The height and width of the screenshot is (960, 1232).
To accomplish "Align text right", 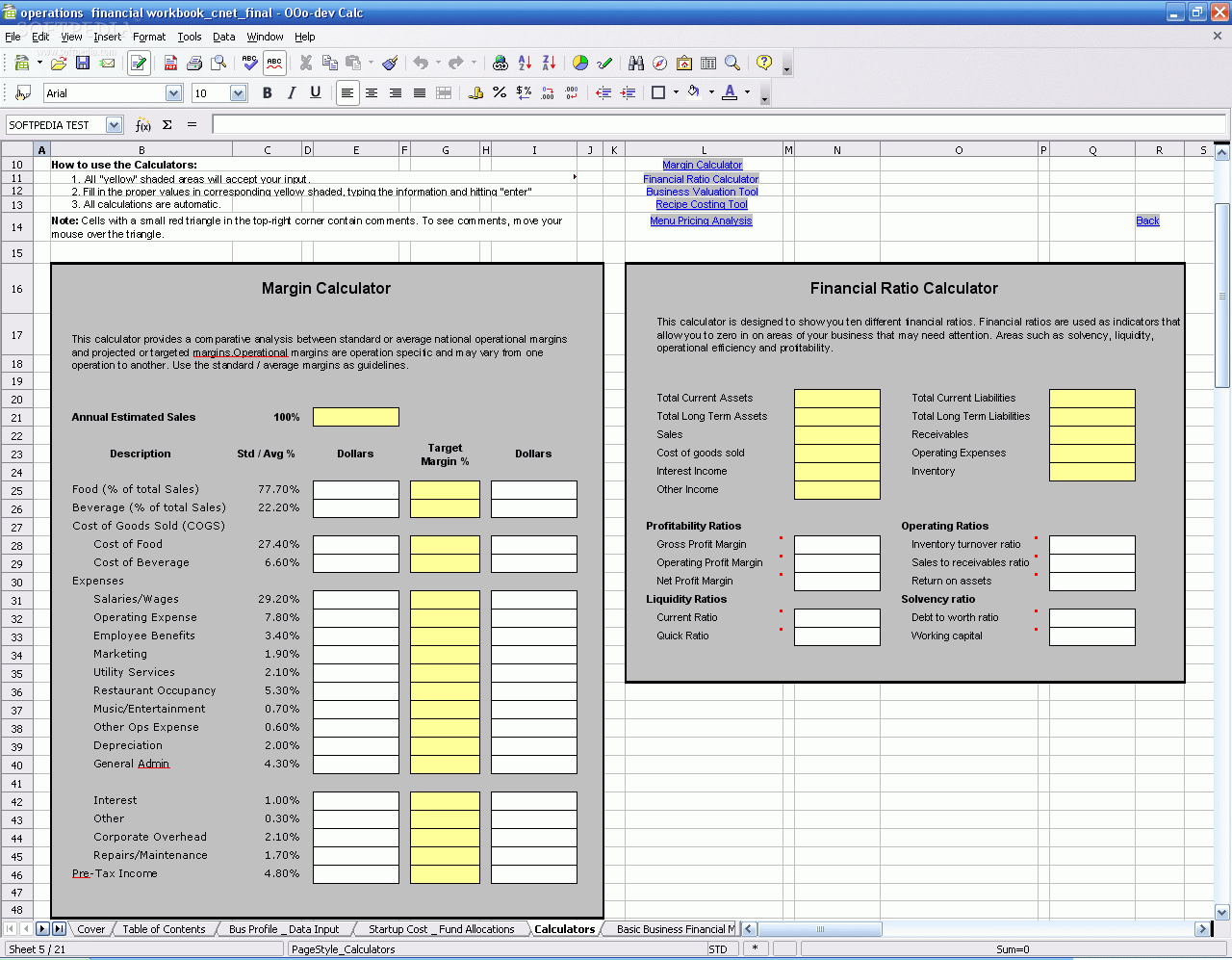I will (x=396, y=92).
